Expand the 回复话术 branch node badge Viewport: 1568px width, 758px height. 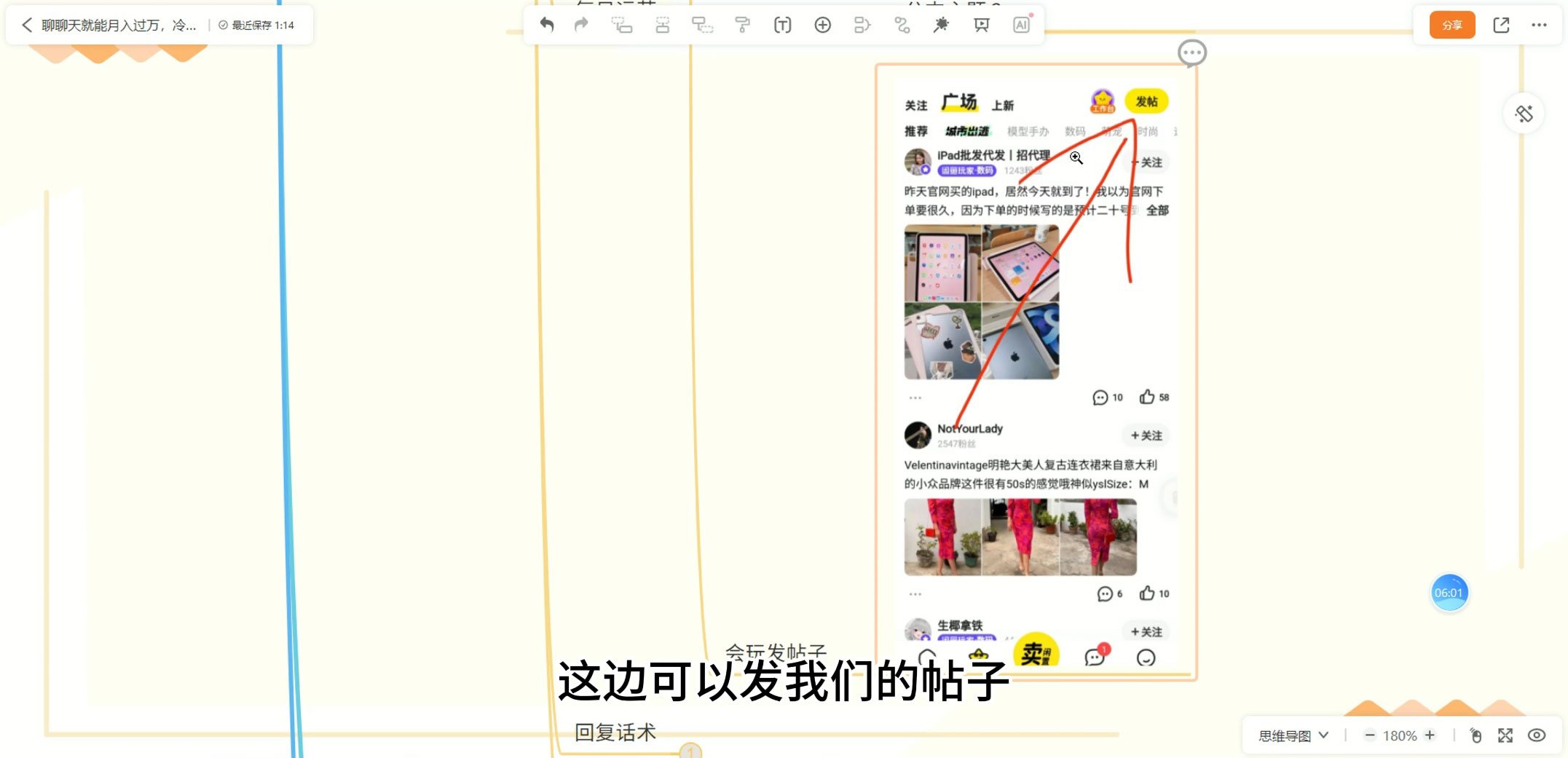click(x=690, y=751)
